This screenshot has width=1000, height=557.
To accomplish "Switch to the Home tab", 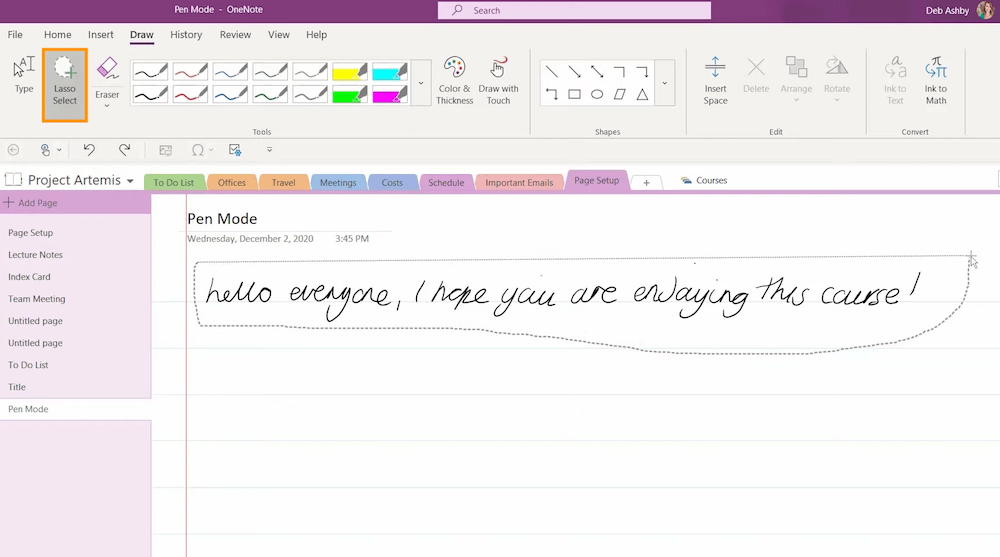I will coord(57,34).
